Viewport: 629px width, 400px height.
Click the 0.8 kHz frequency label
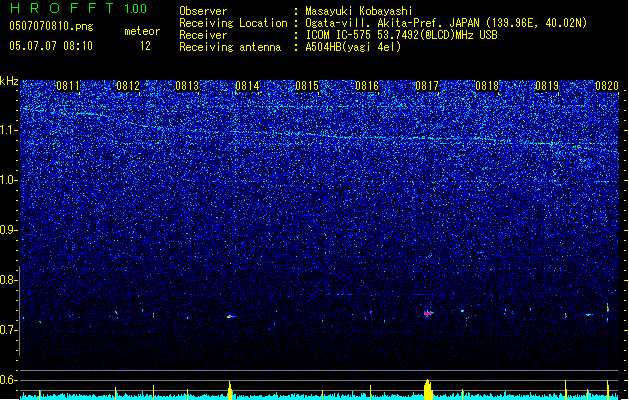pos(8,280)
